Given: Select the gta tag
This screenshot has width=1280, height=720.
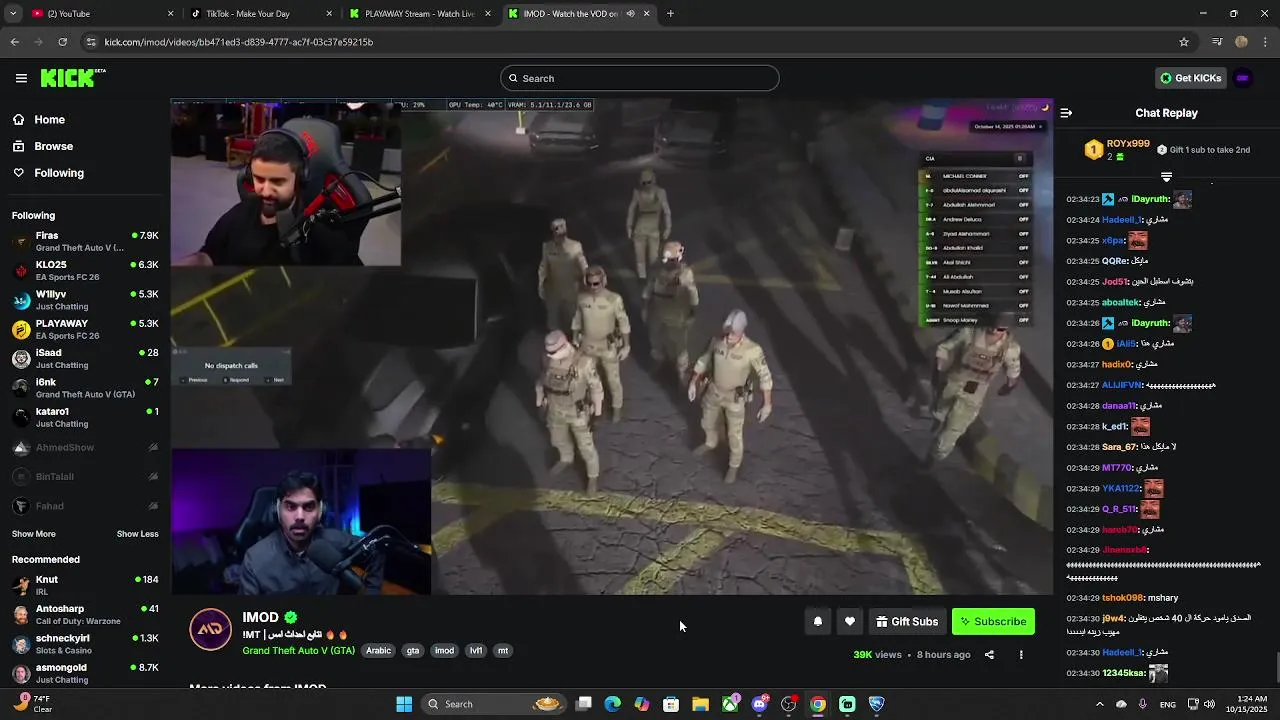Looking at the screenshot, I should [413, 651].
